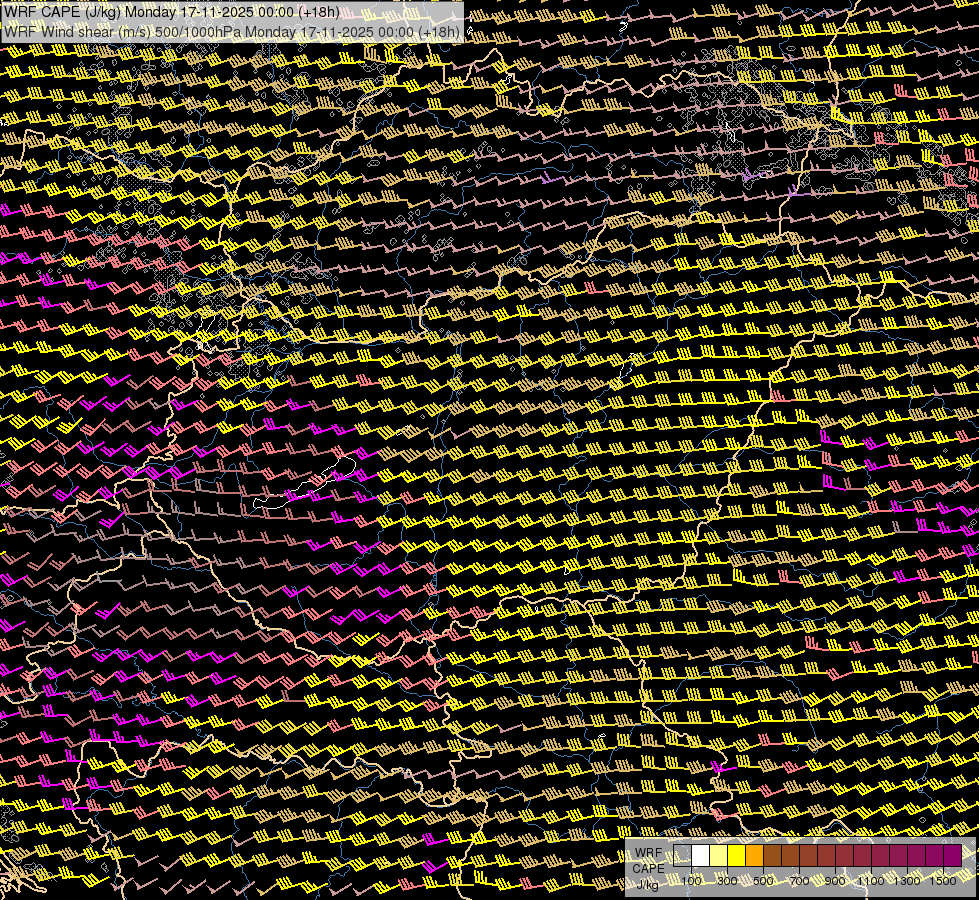The width and height of the screenshot is (979, 900).
Task: Click the WRF CAPE title line
Action: pos(172,12)
